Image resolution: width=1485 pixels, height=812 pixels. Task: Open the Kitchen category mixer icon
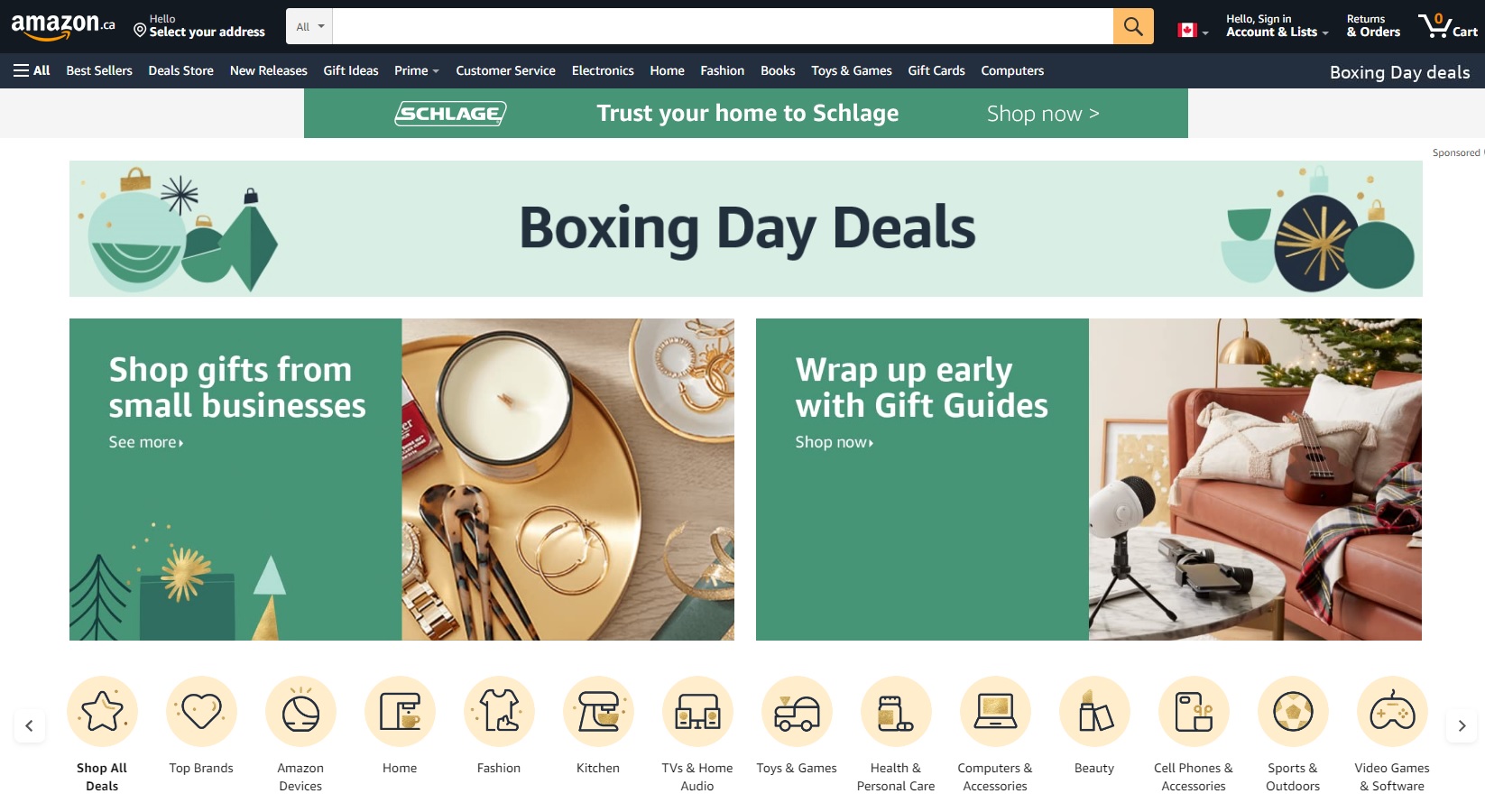[598, 712]
